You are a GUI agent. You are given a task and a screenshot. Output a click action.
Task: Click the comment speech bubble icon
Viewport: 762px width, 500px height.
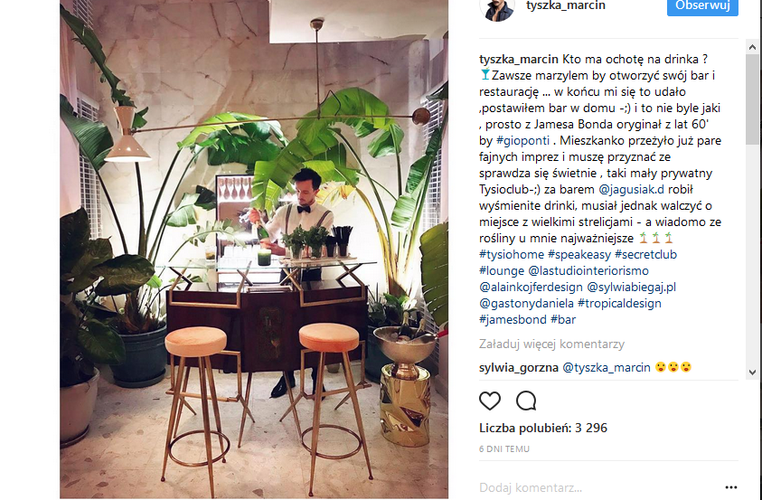(526, 401)
